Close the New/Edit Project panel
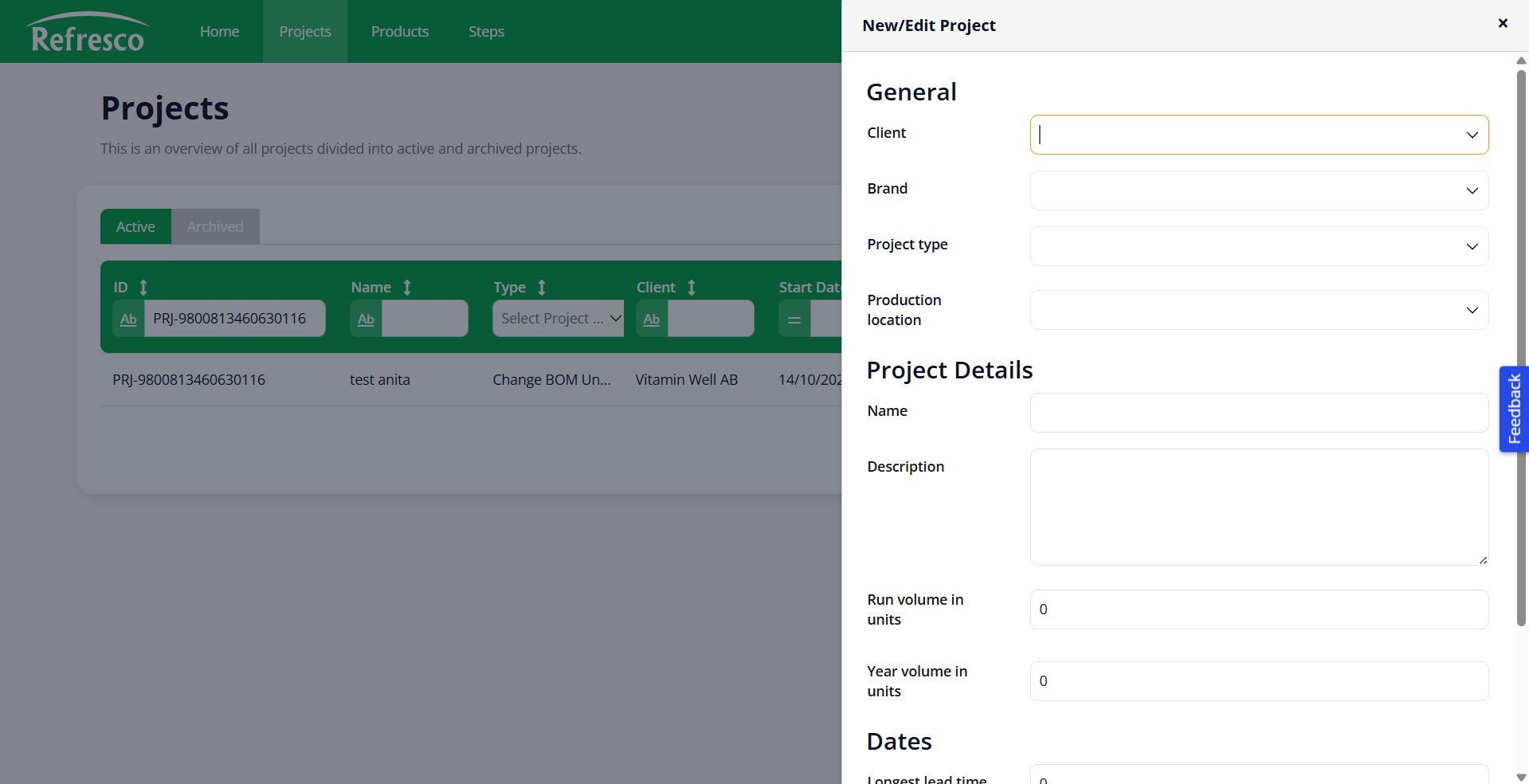The height and width of the screenshot is (784, 1529). [x=1503, y=23]
